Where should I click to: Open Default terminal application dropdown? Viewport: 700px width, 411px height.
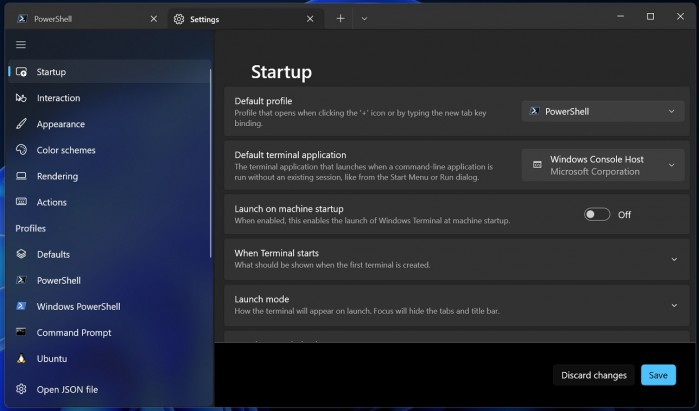pos(603,165)
